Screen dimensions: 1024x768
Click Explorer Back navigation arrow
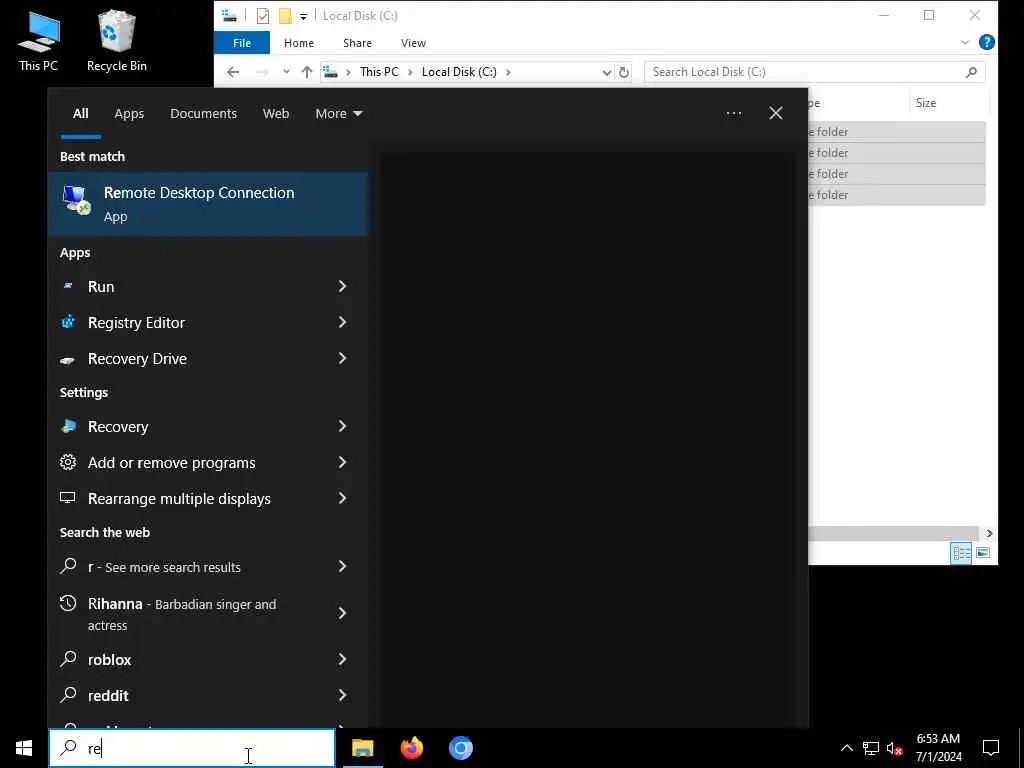click(x=233, y=72)
